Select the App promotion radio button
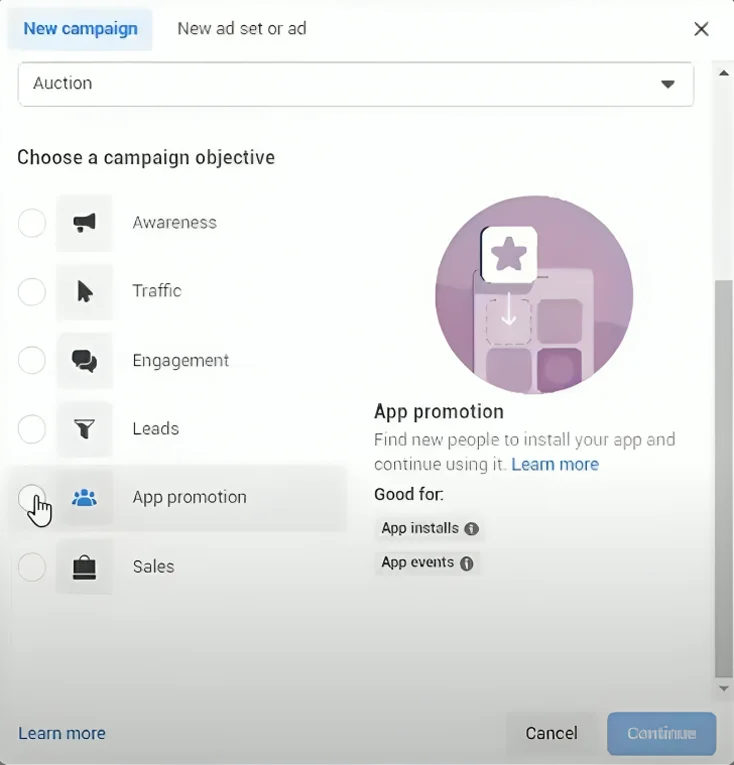The width and height of the screenshot is (734, 765). click(x=32, y=498)
